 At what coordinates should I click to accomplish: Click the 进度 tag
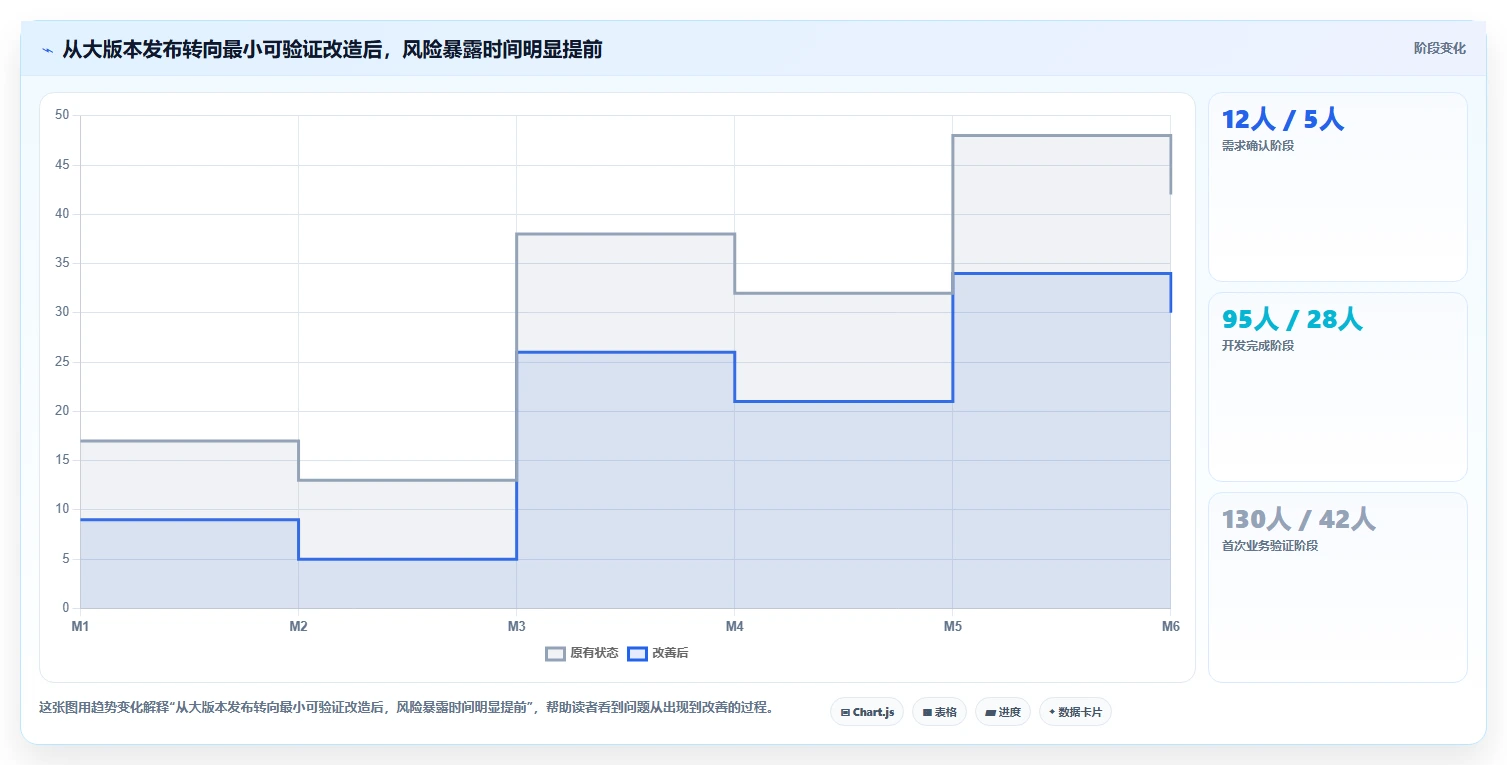click(x=1002, y=712)
